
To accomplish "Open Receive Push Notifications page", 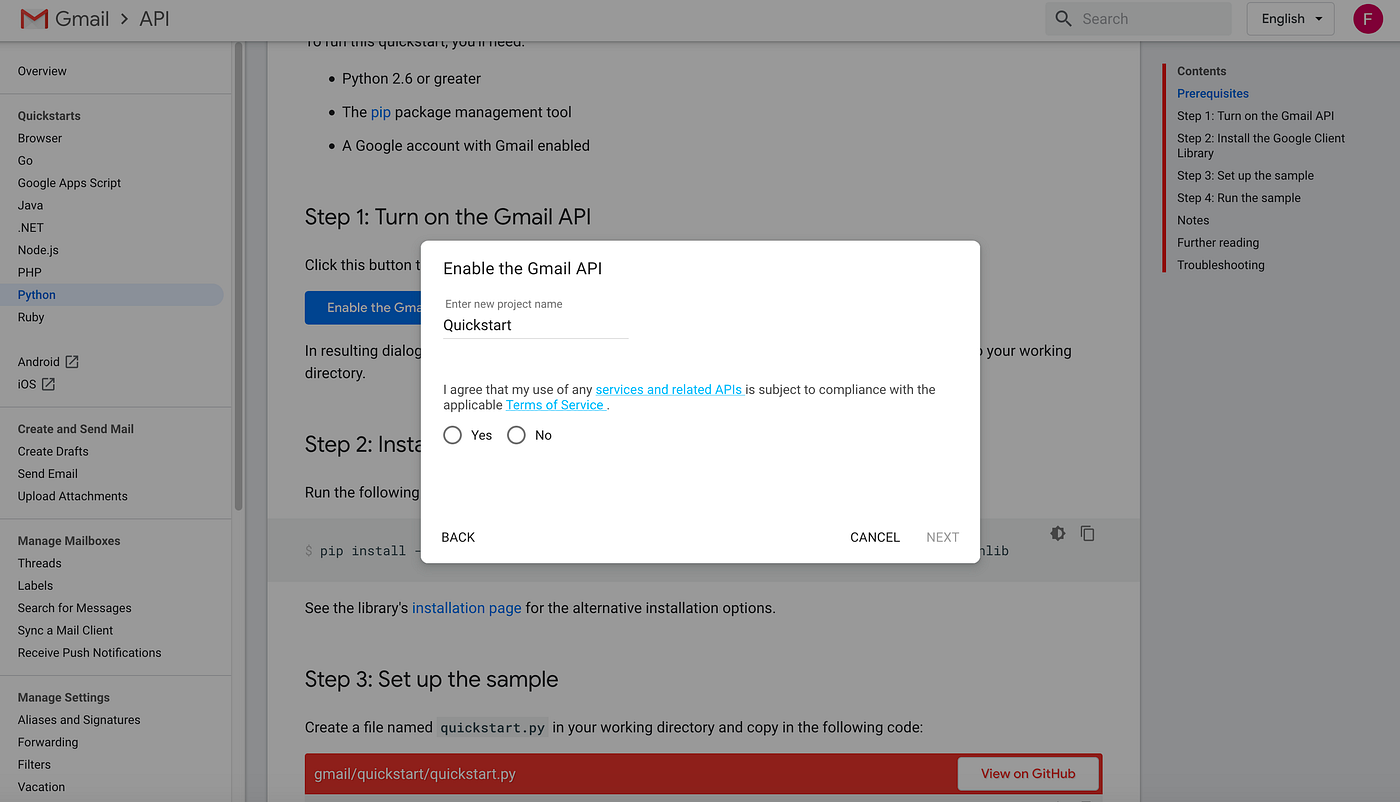I will 89,653.
